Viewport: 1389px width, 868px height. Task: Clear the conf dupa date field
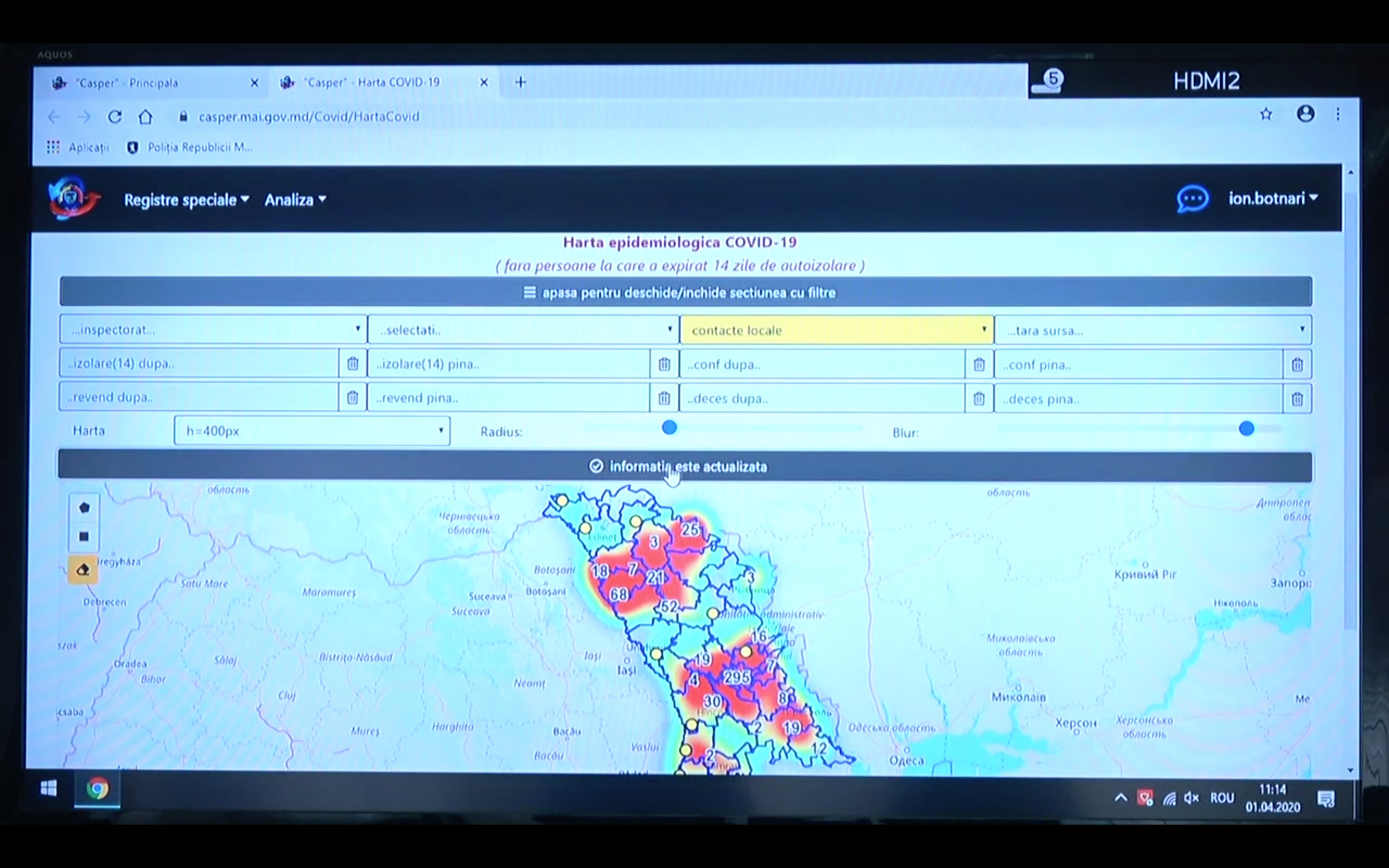coord(979,365)
